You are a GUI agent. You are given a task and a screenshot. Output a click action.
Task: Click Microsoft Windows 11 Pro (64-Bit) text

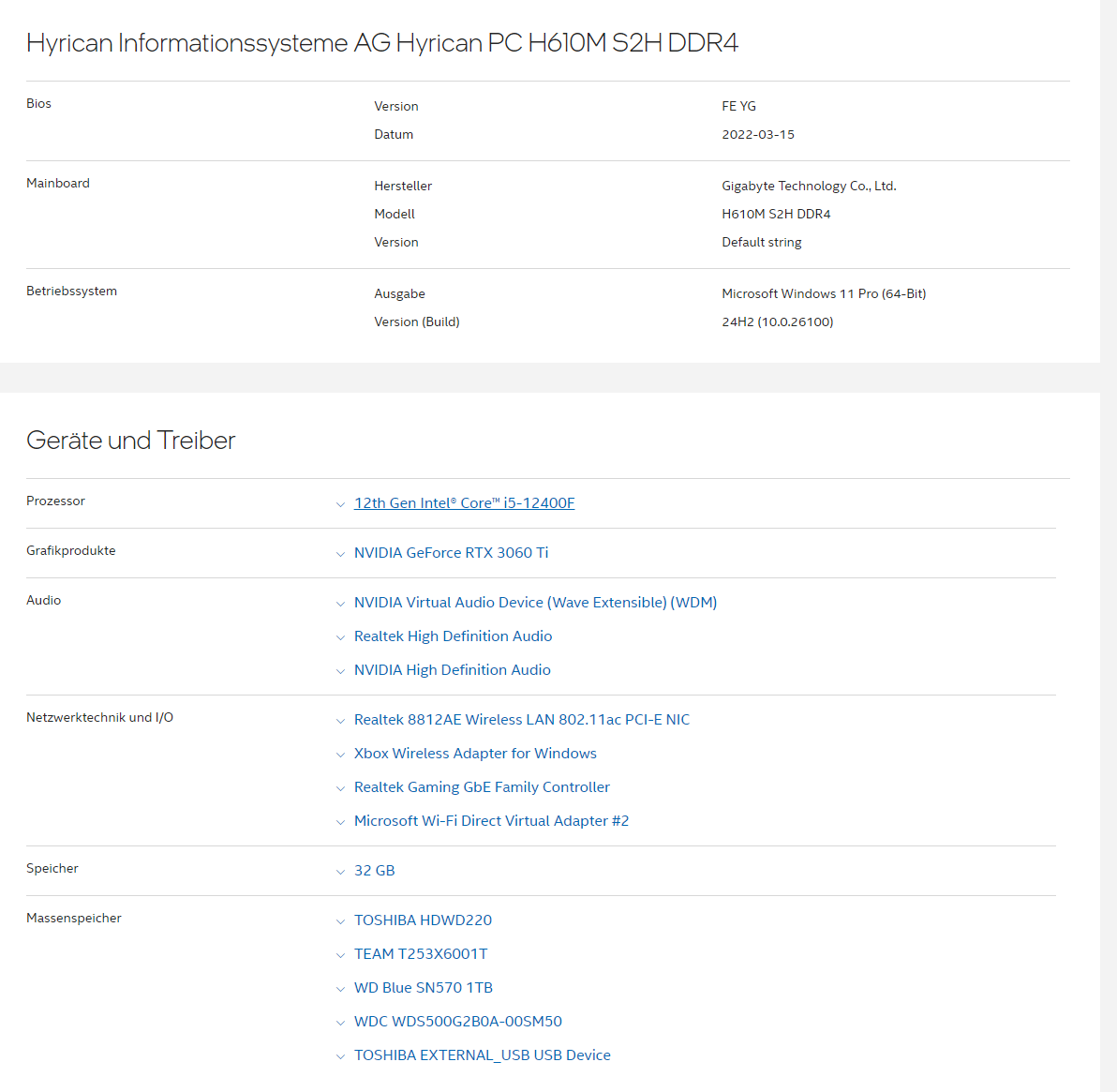click(x=824, y=293)
